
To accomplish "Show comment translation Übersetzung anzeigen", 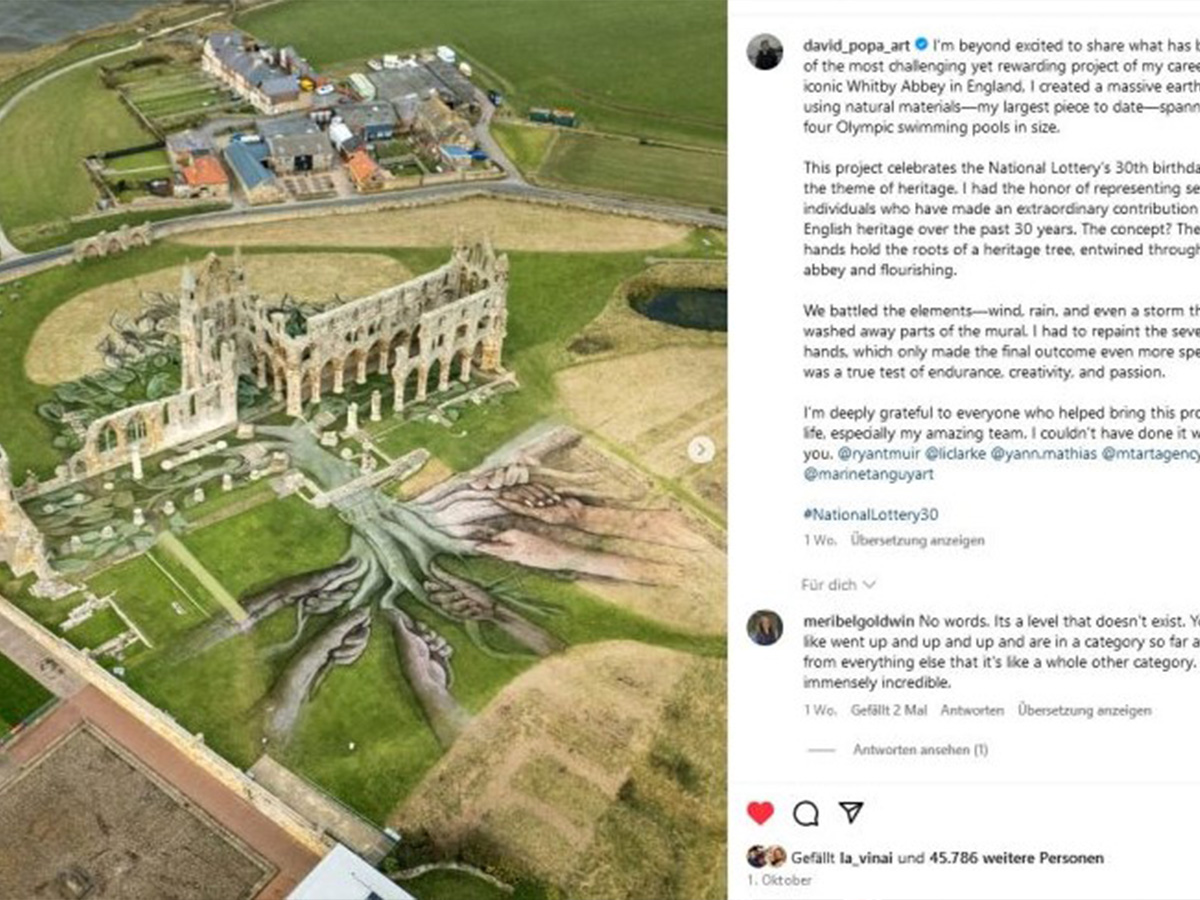I will 1084,710.
